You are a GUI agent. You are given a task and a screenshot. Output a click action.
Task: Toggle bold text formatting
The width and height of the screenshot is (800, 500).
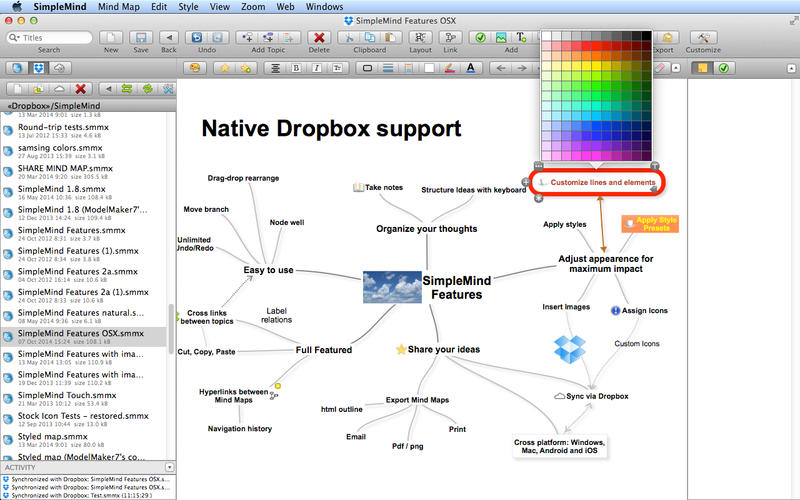coord(295,68)
